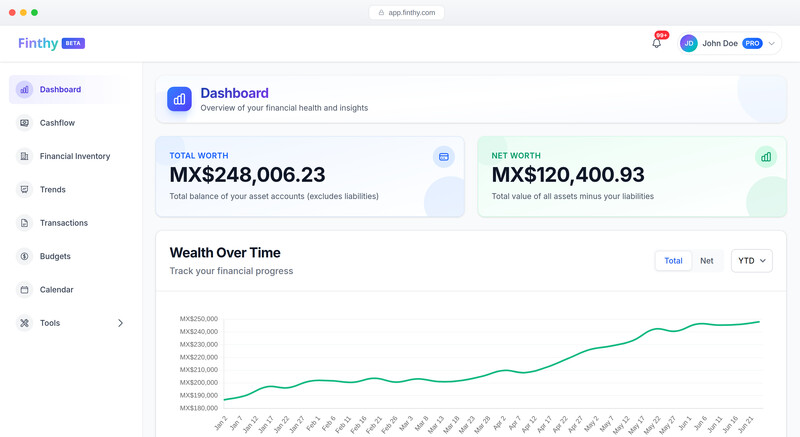
Task: Click the NET WORTH label
Action: pos(516,156)
